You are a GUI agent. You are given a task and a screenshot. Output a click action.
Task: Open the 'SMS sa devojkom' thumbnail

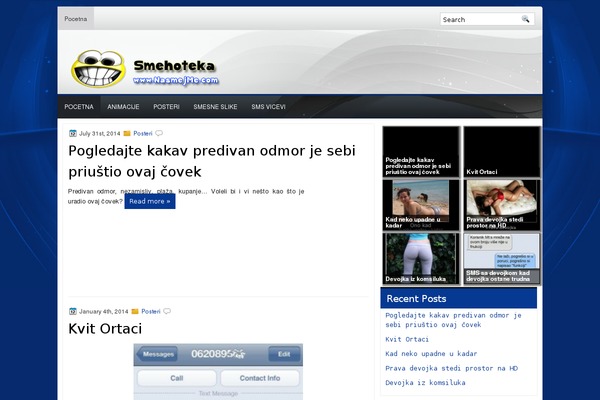point(502,258)
